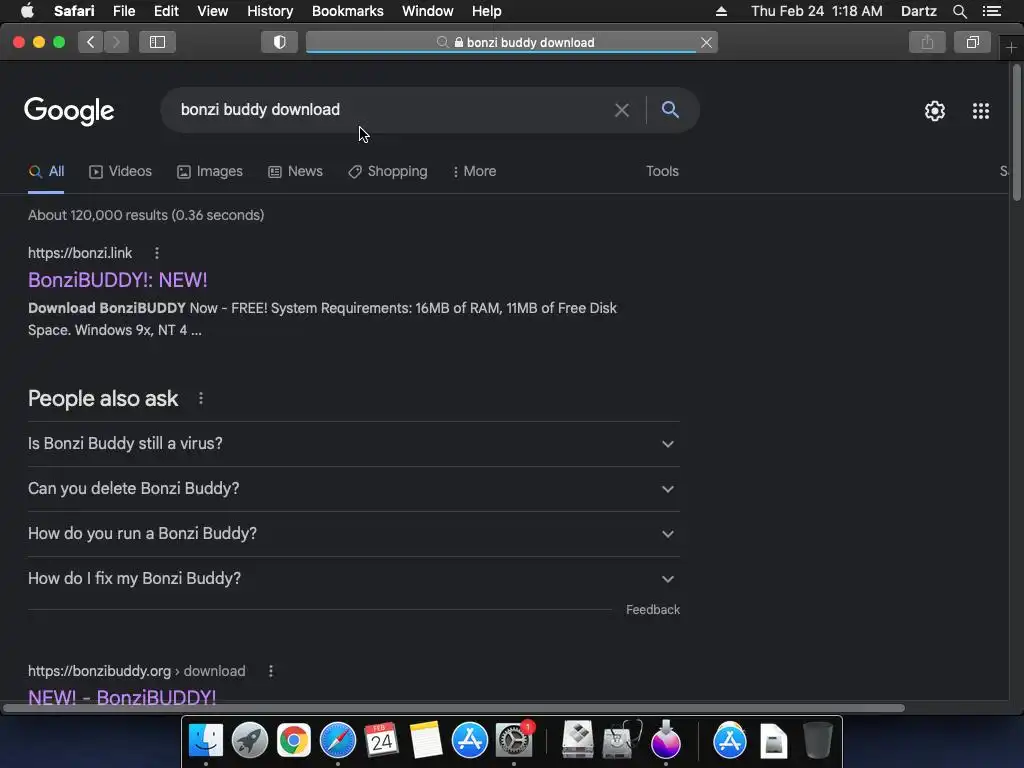The height and width of the screenshot is (768, 1024).
Task: Click the vertical page scrollbar
Action: tap(1016, 134)
